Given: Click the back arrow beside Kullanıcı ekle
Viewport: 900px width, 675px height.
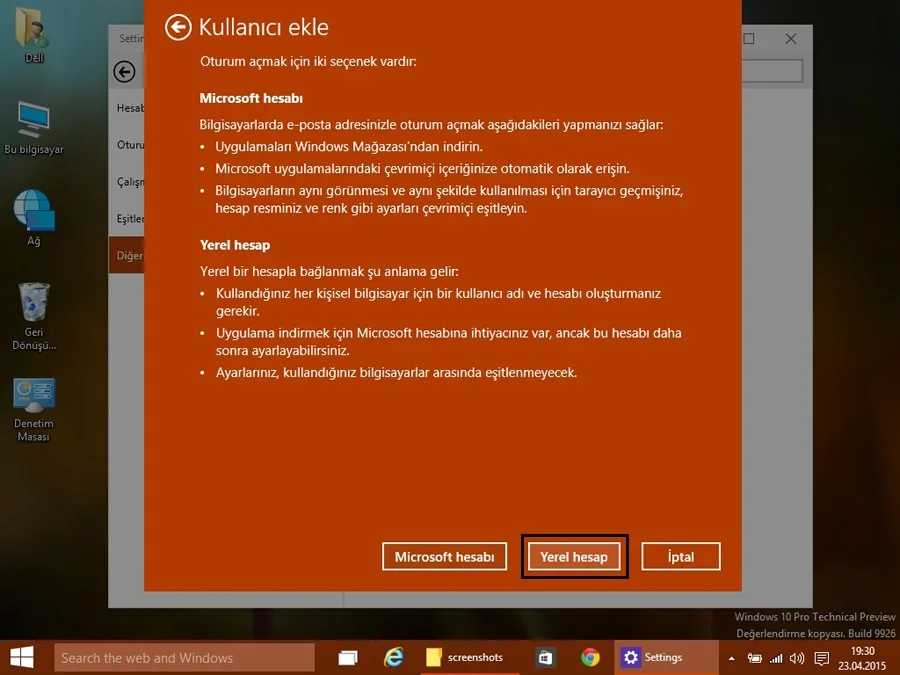Looking at the screenshot, I should click(178, 27).
